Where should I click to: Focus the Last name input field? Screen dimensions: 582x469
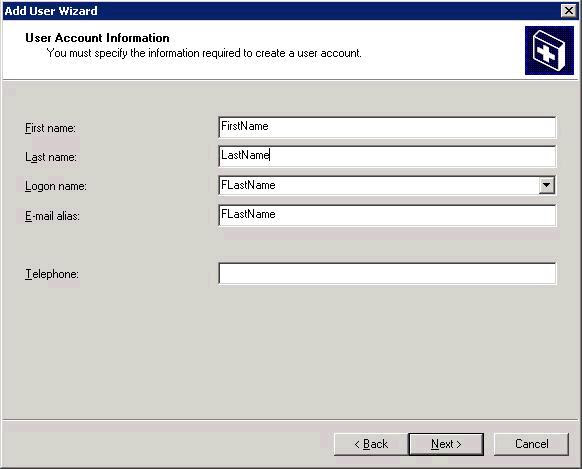[x=387, y=156]
